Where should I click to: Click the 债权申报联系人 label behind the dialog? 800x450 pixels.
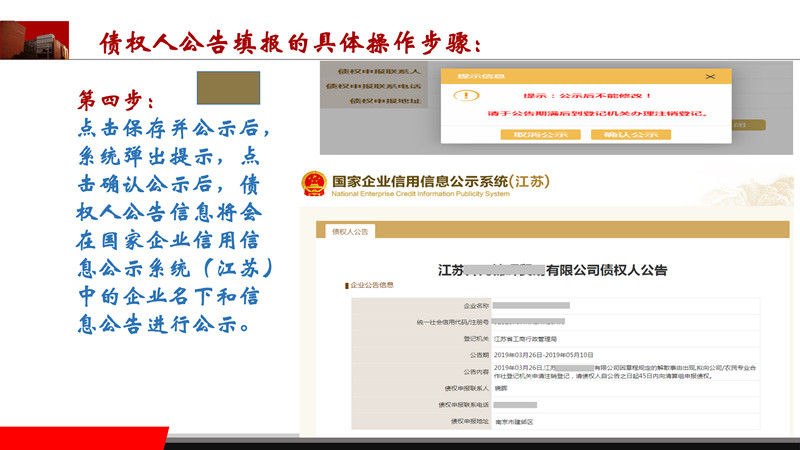point(382,73)
